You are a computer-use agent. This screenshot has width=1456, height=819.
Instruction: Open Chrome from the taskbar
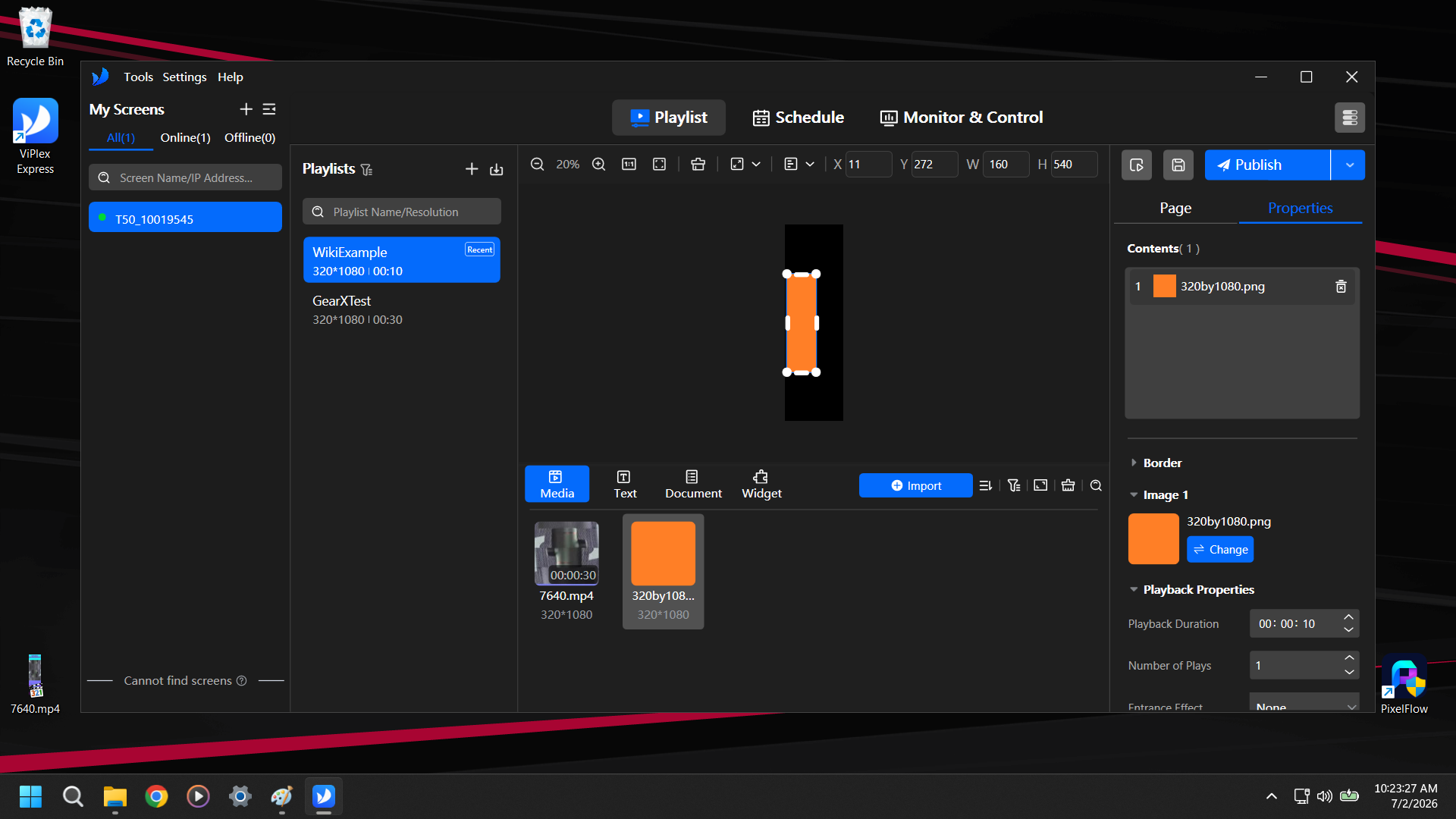tap(156, 796)
